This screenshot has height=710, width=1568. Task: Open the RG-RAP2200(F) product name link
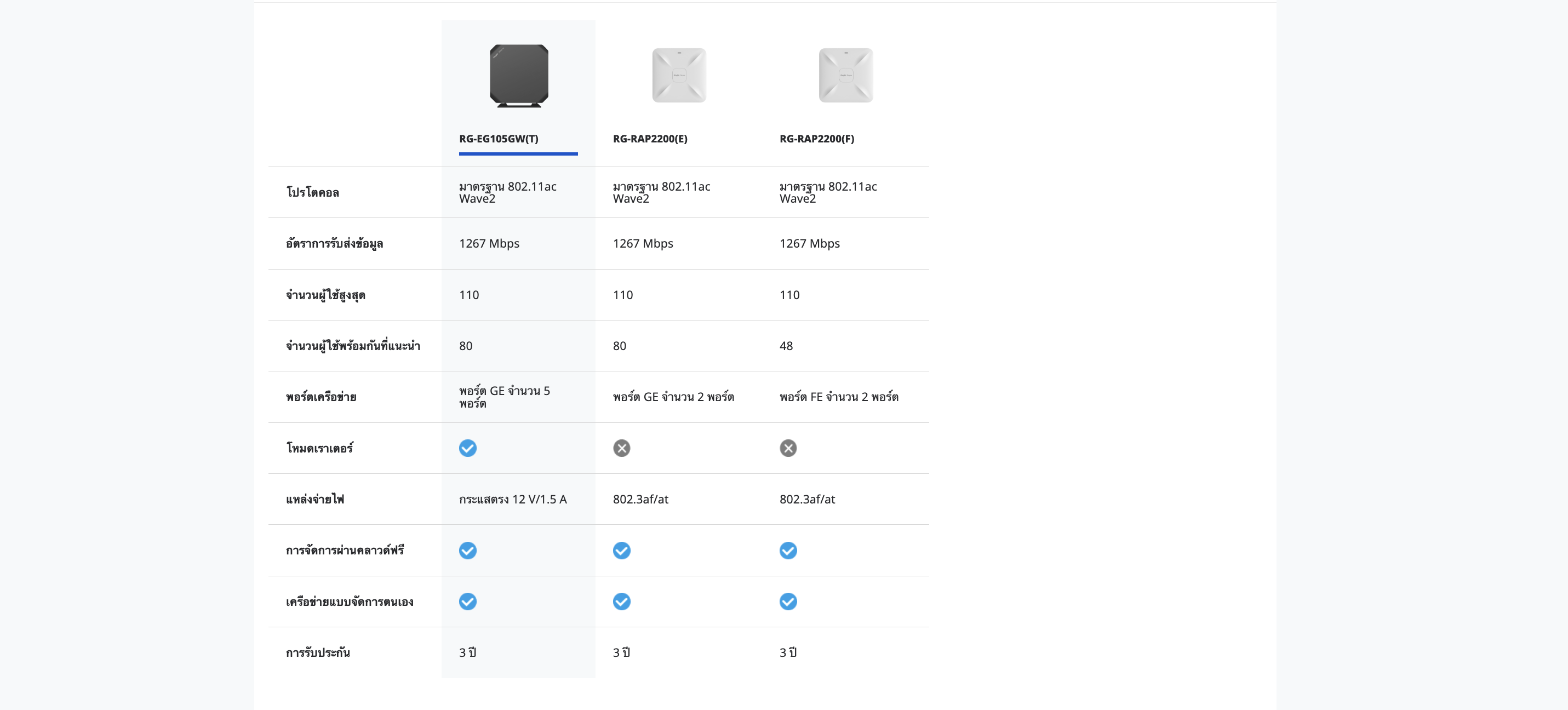pyautogui.click(x=816, y=139)
